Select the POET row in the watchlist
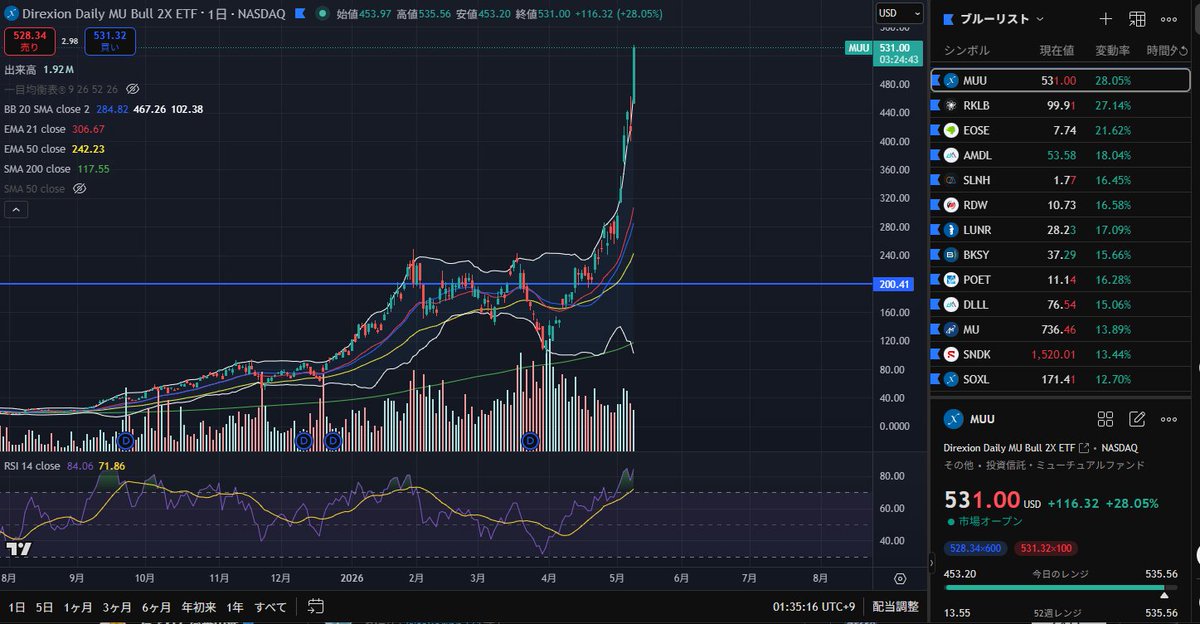This screenshot has height=624, width=1200. (1060, 279)
